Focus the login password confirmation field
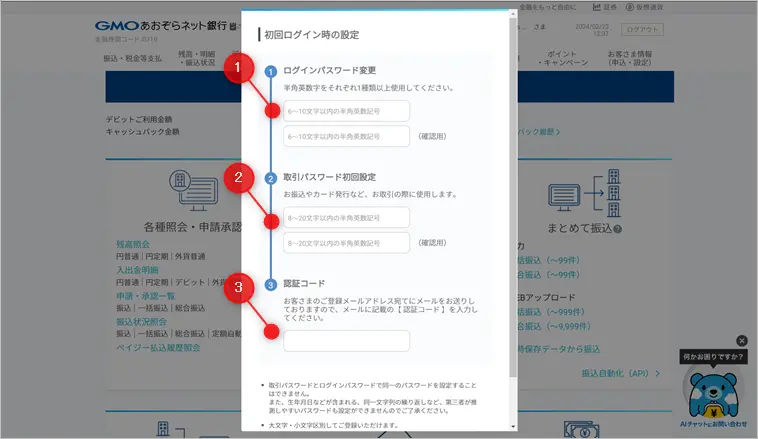 tap(346, 136)
